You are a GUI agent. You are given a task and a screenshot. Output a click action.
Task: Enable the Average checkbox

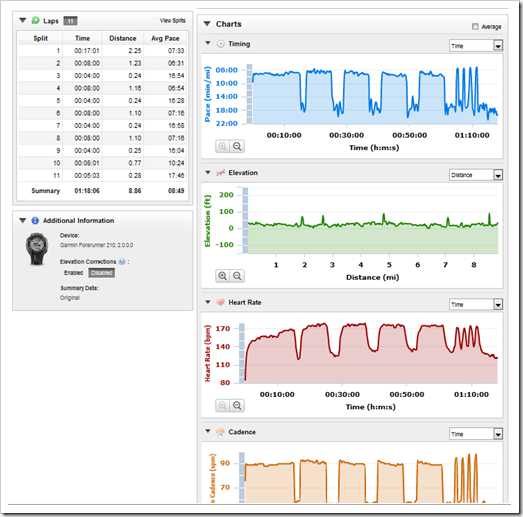point(475,26)
